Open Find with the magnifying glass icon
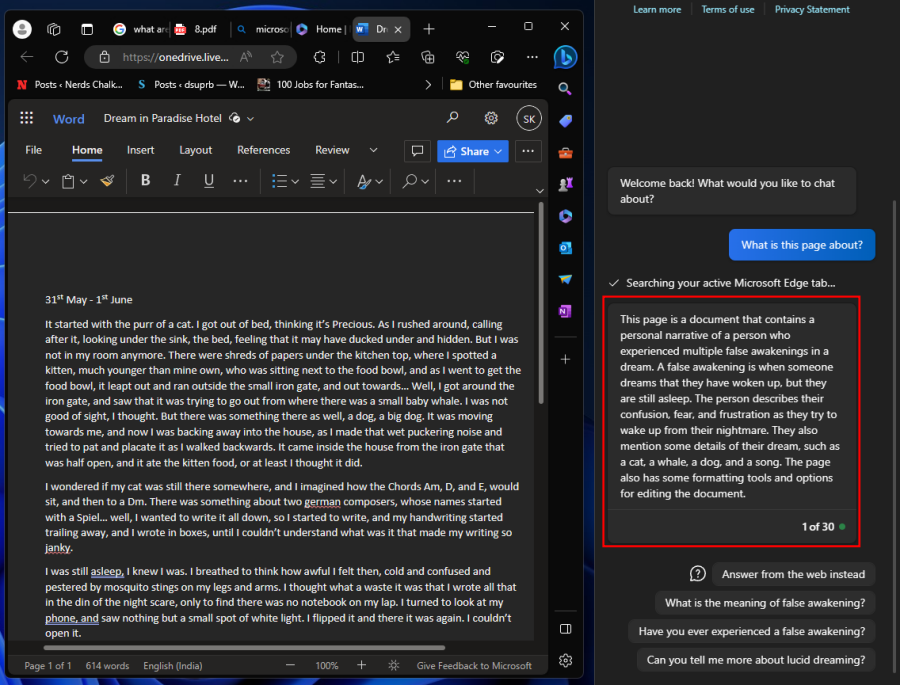 (x=408, y=181)
